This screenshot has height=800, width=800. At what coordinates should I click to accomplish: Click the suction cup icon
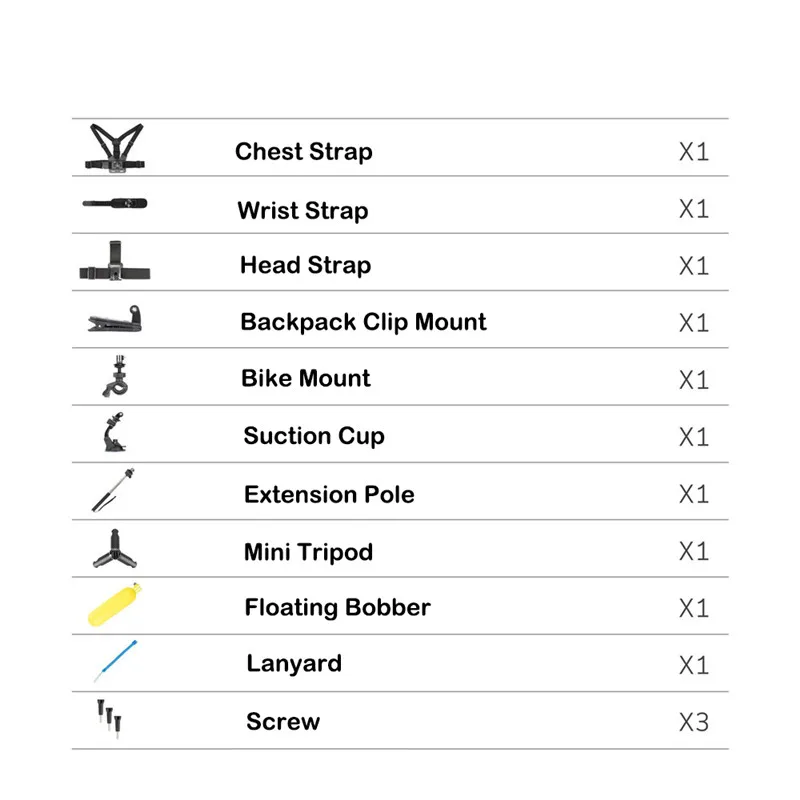click(115, 432)
